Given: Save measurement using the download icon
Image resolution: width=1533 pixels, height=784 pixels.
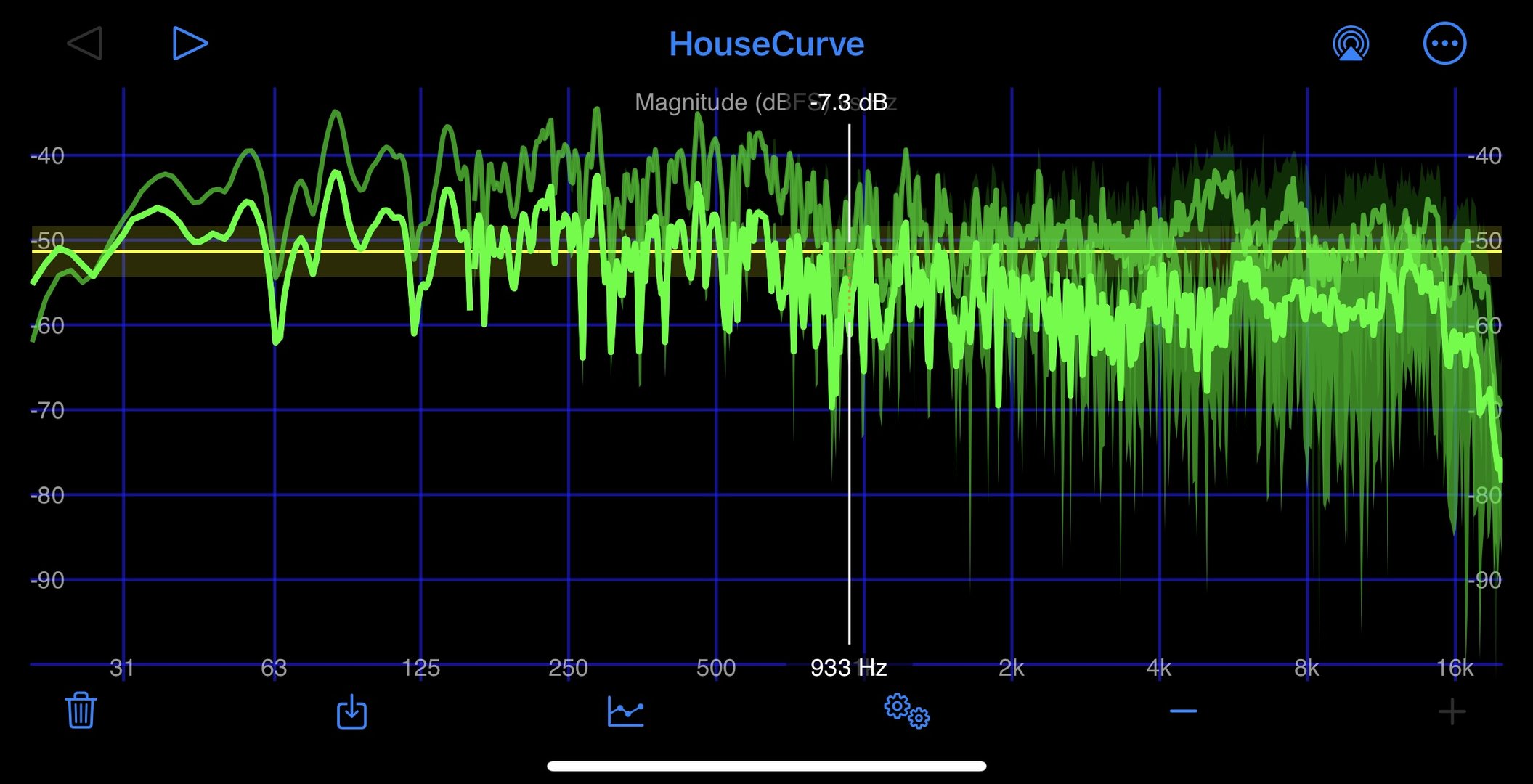Looking at the screenshot, I should tap(351, 711).
